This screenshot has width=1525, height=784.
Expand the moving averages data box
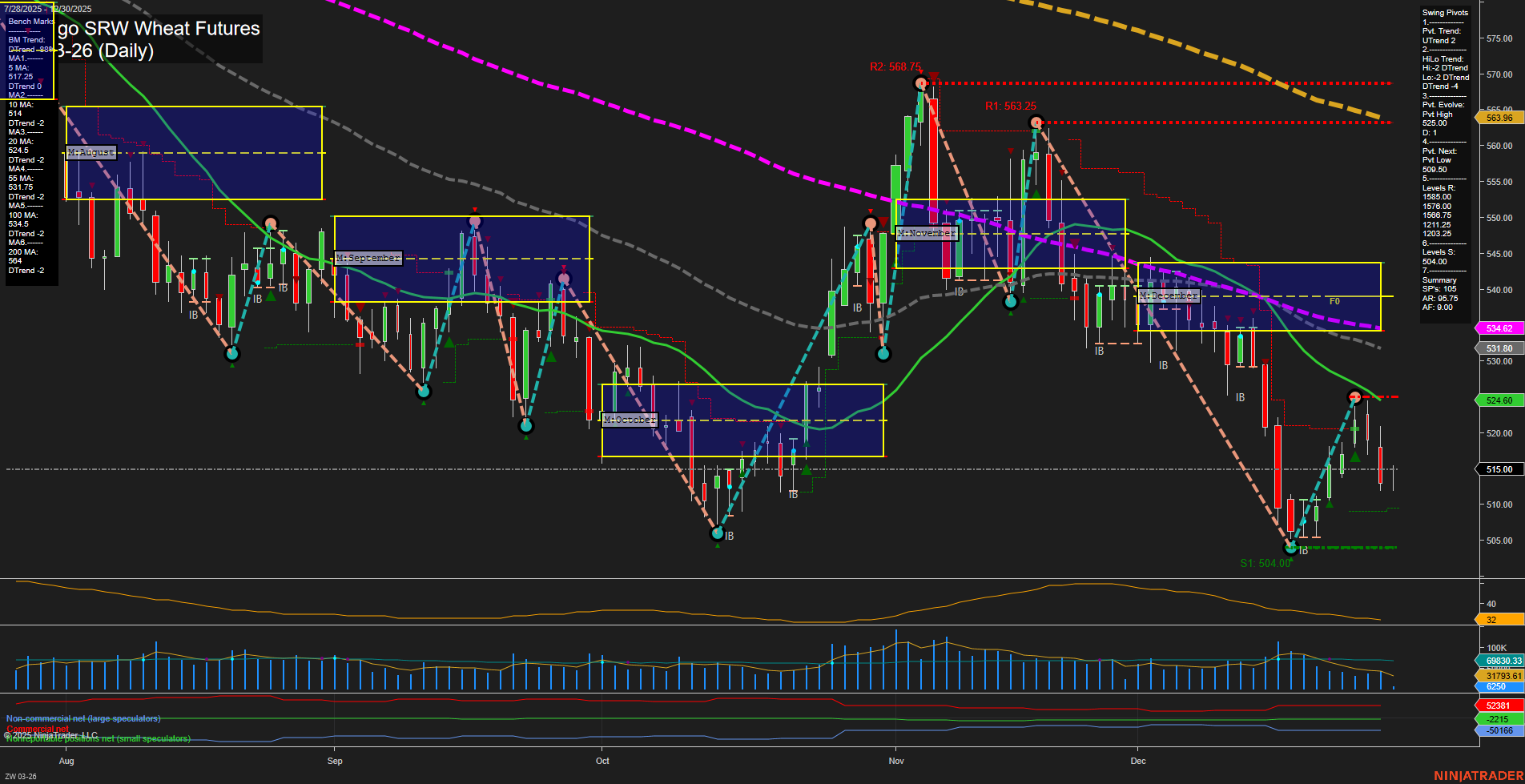(x=32, y=188)
